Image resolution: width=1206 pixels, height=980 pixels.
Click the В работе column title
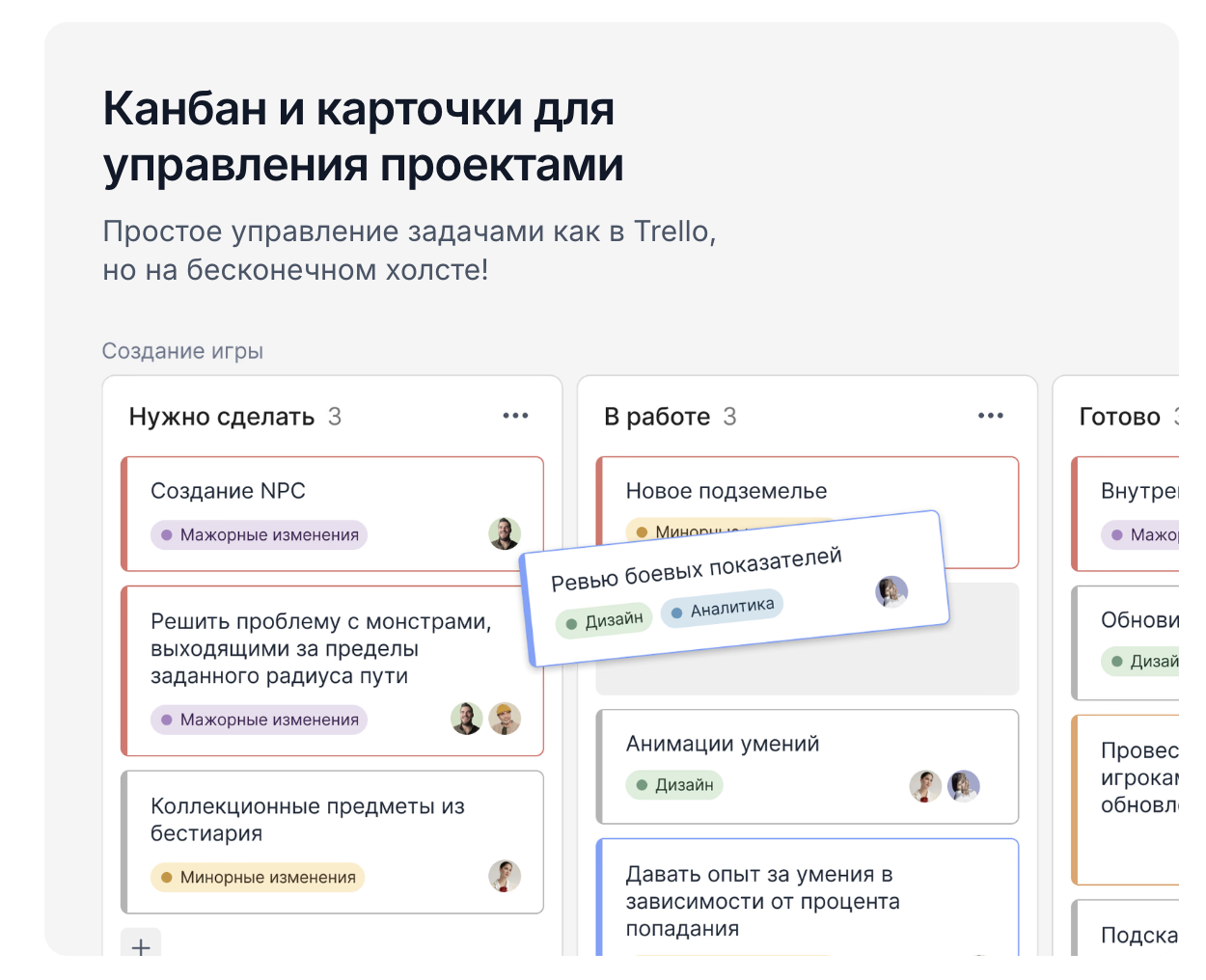pos(657,417)
